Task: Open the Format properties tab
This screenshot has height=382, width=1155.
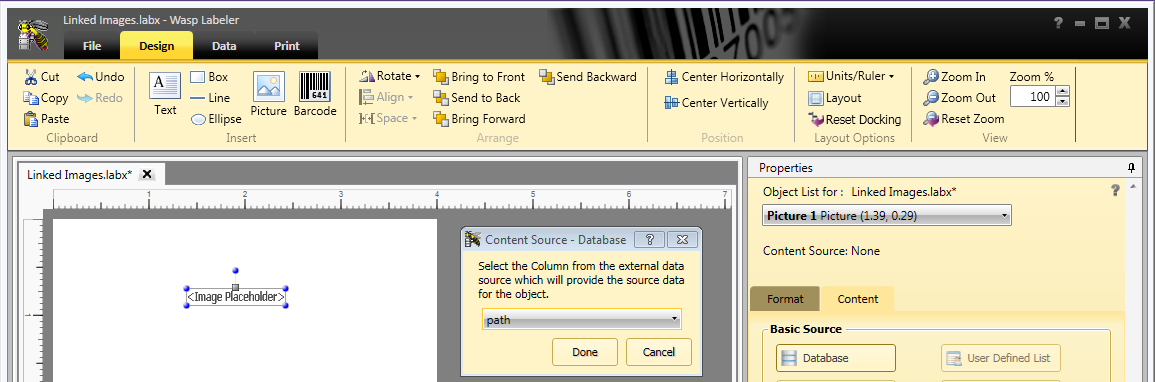Action: tap(784, 300)
